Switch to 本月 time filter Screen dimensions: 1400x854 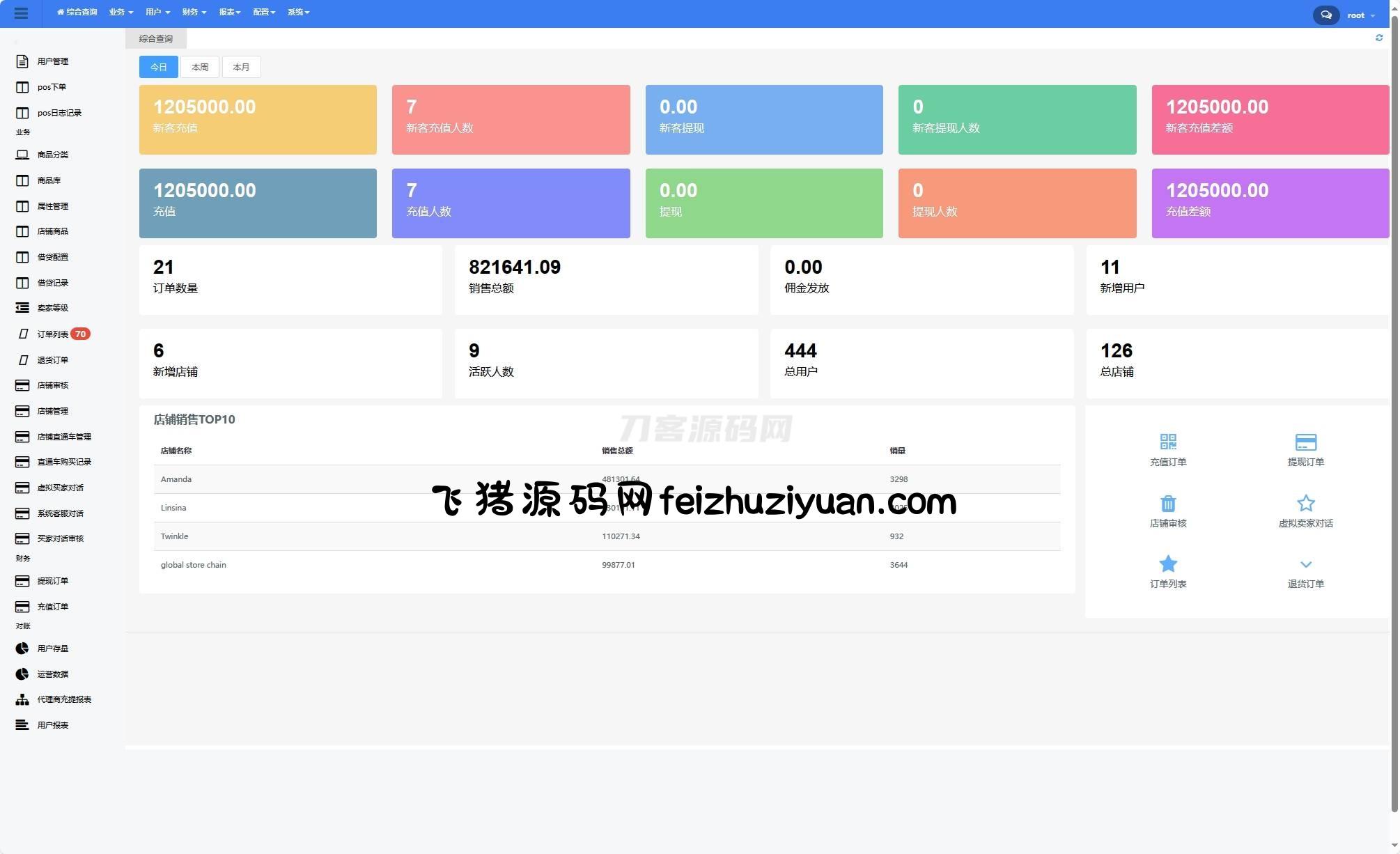pyautogui.click(x=241, y=67)
